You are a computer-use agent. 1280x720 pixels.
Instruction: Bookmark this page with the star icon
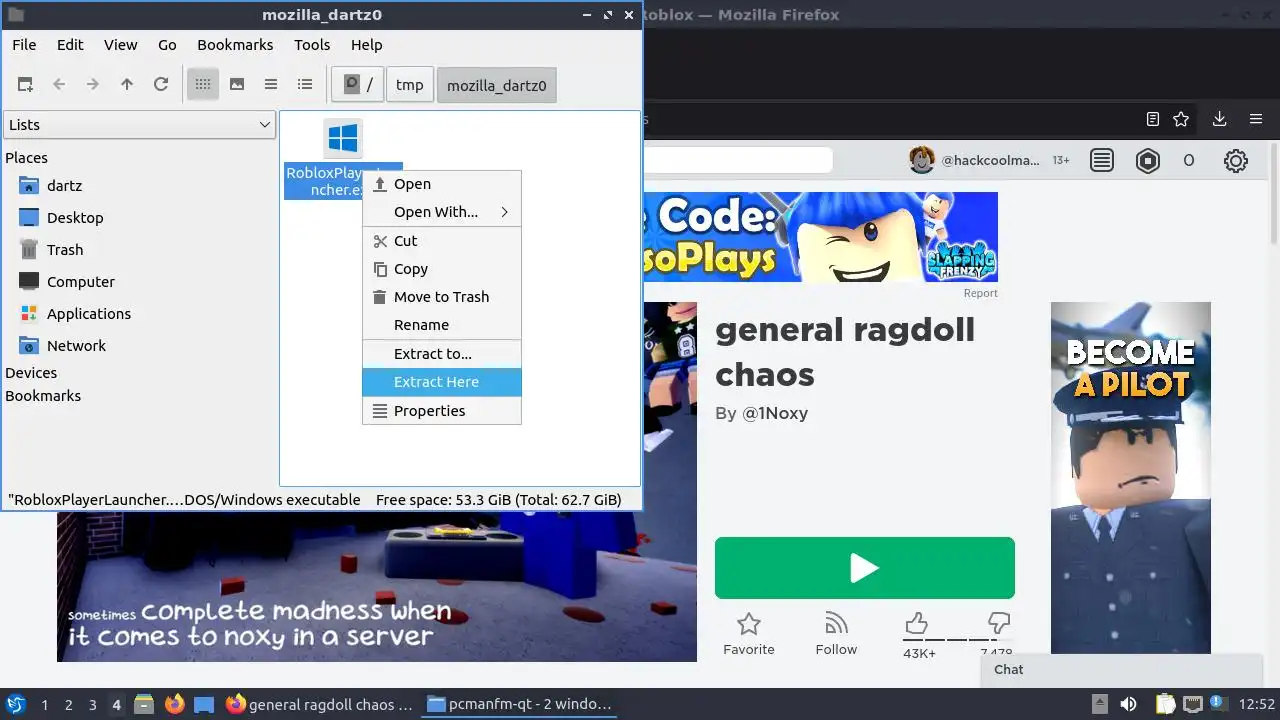point(1181,119)
